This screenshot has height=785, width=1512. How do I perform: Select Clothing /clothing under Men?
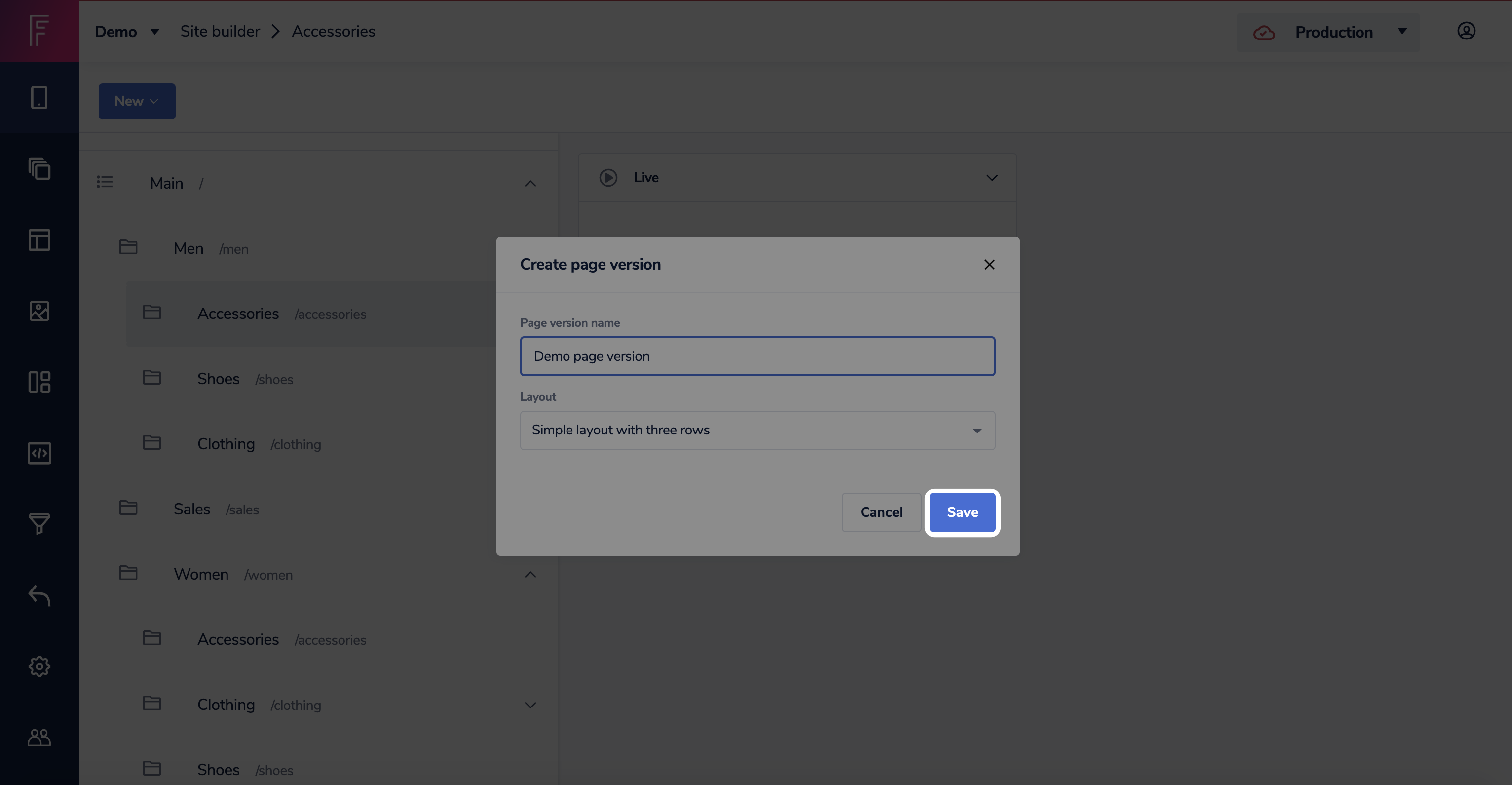coord(259,444)
